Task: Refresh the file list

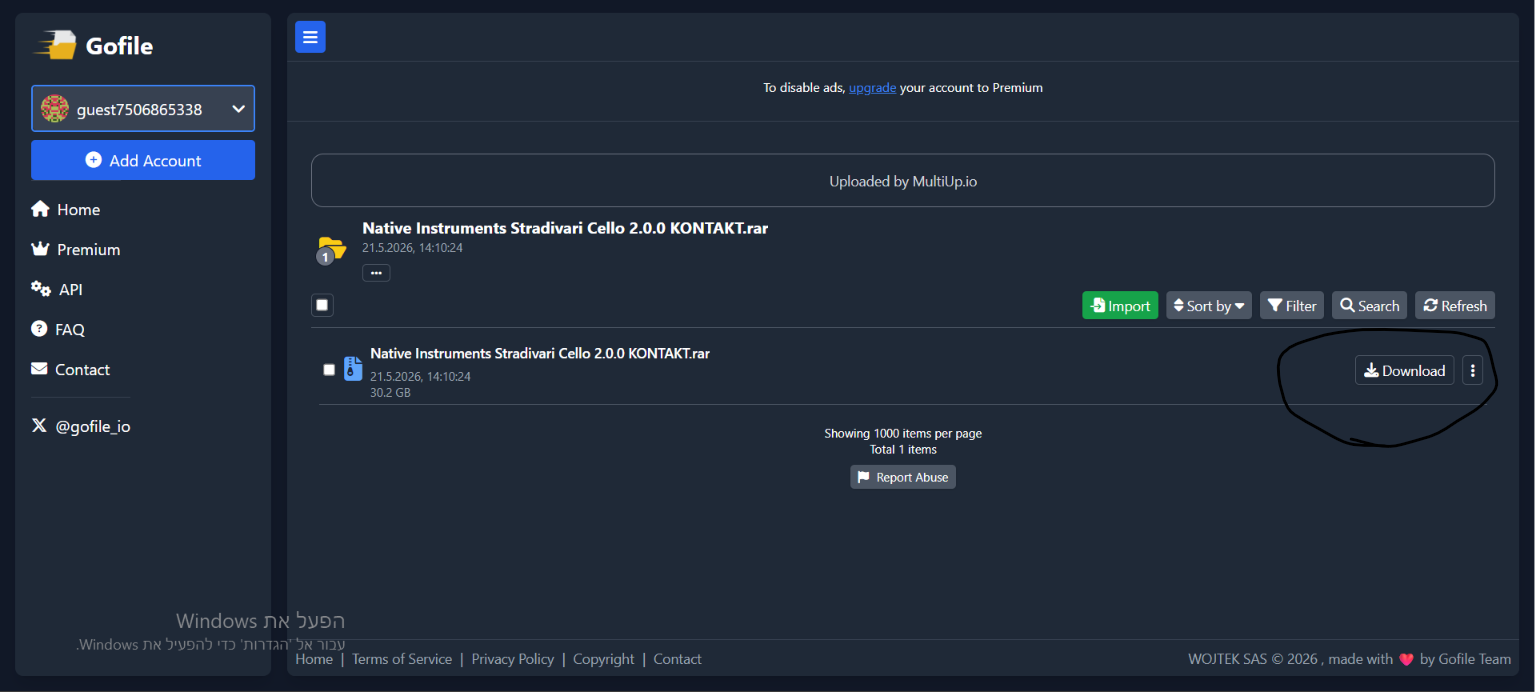Action: [1455, 305]
